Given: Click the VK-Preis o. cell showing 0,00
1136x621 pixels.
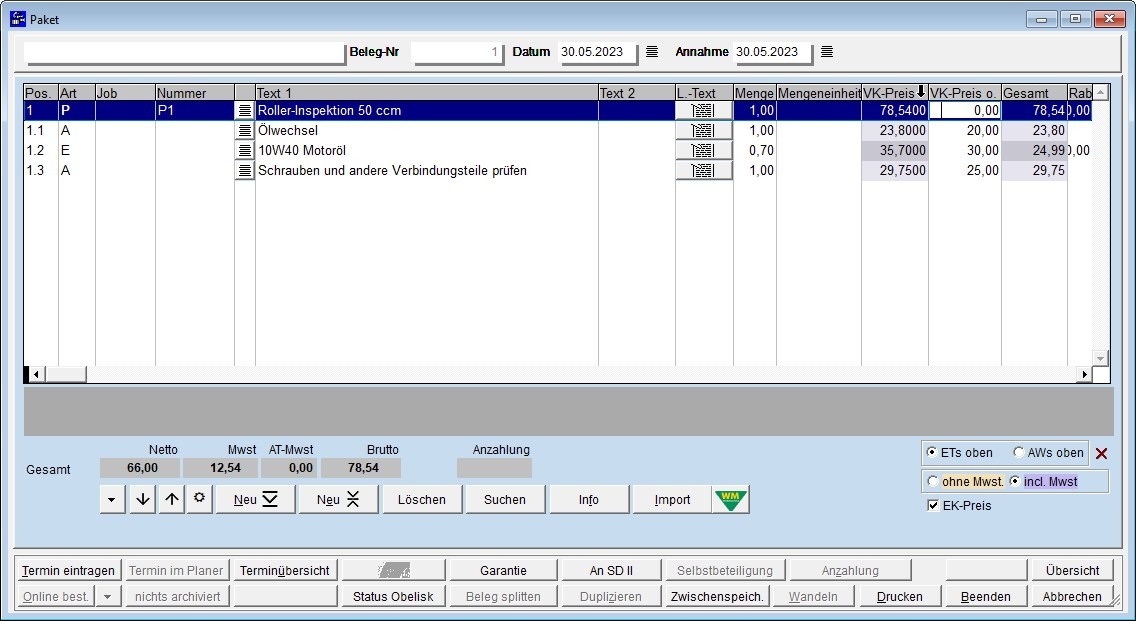Looking at the screenshot, I should click(965, 111).
